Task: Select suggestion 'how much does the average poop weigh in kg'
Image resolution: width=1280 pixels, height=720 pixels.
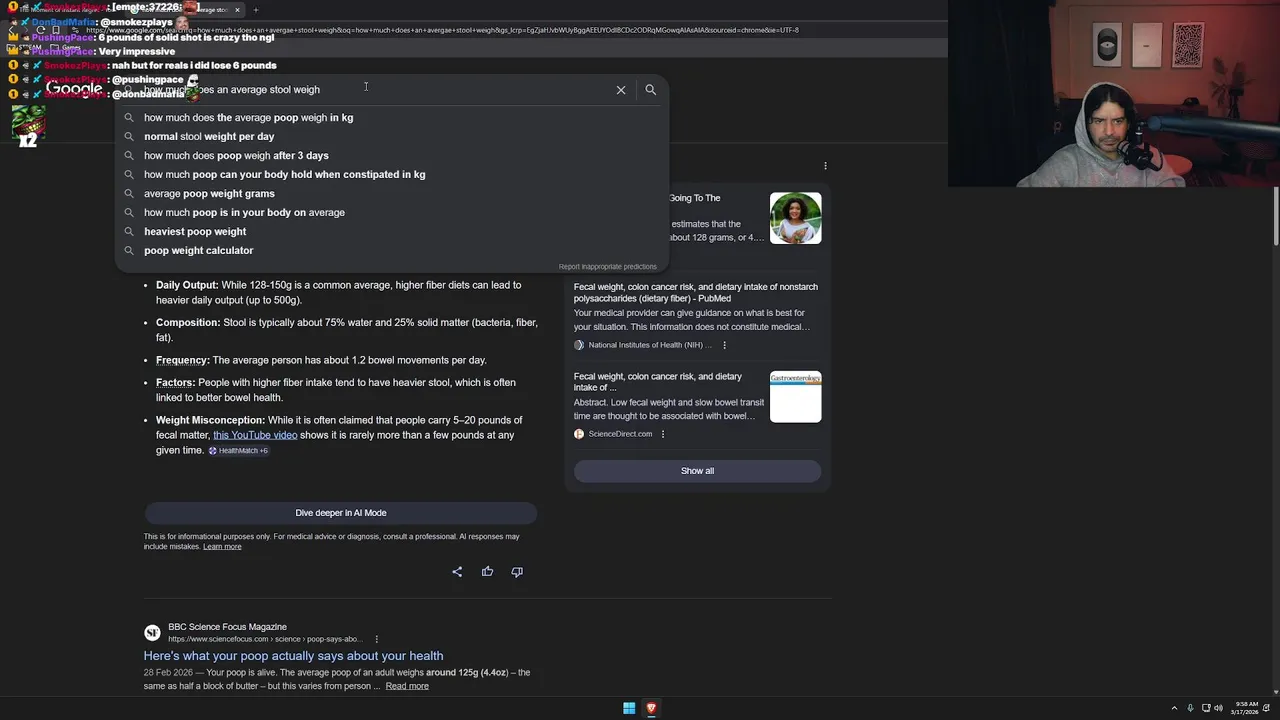Action: coord(391,118)
